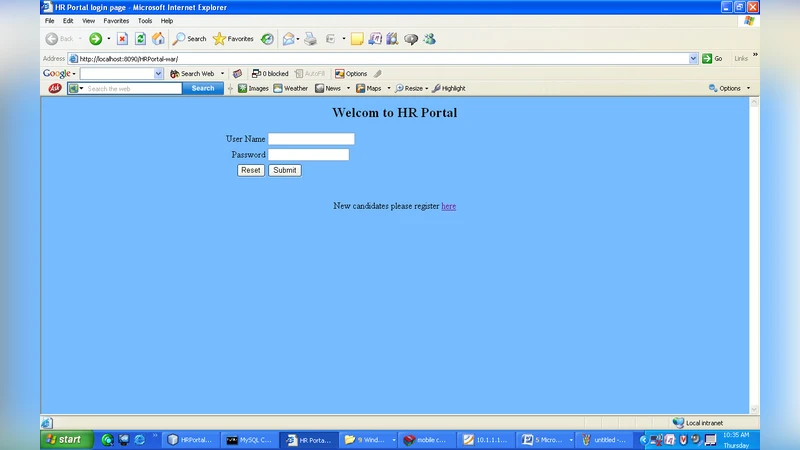This screenshot has width=800, height=450.
Task: Follow the 'here' registration link
Action: click(448, 206)
